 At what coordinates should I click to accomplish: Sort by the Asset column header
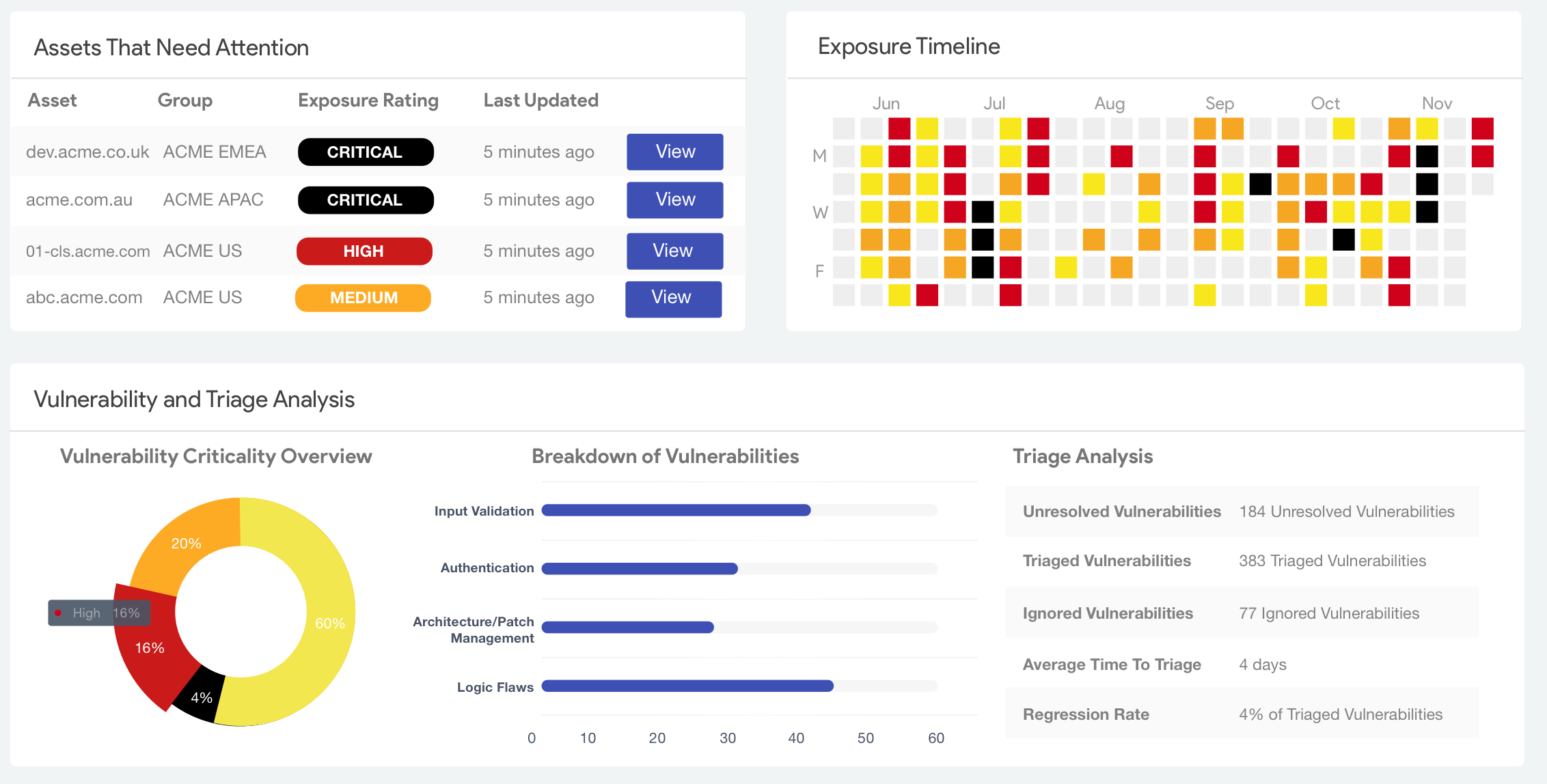click(52, 100)
